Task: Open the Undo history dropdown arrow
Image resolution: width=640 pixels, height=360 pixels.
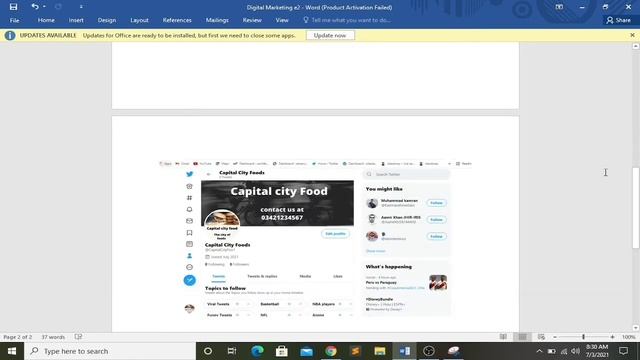Action: [44, 7]
